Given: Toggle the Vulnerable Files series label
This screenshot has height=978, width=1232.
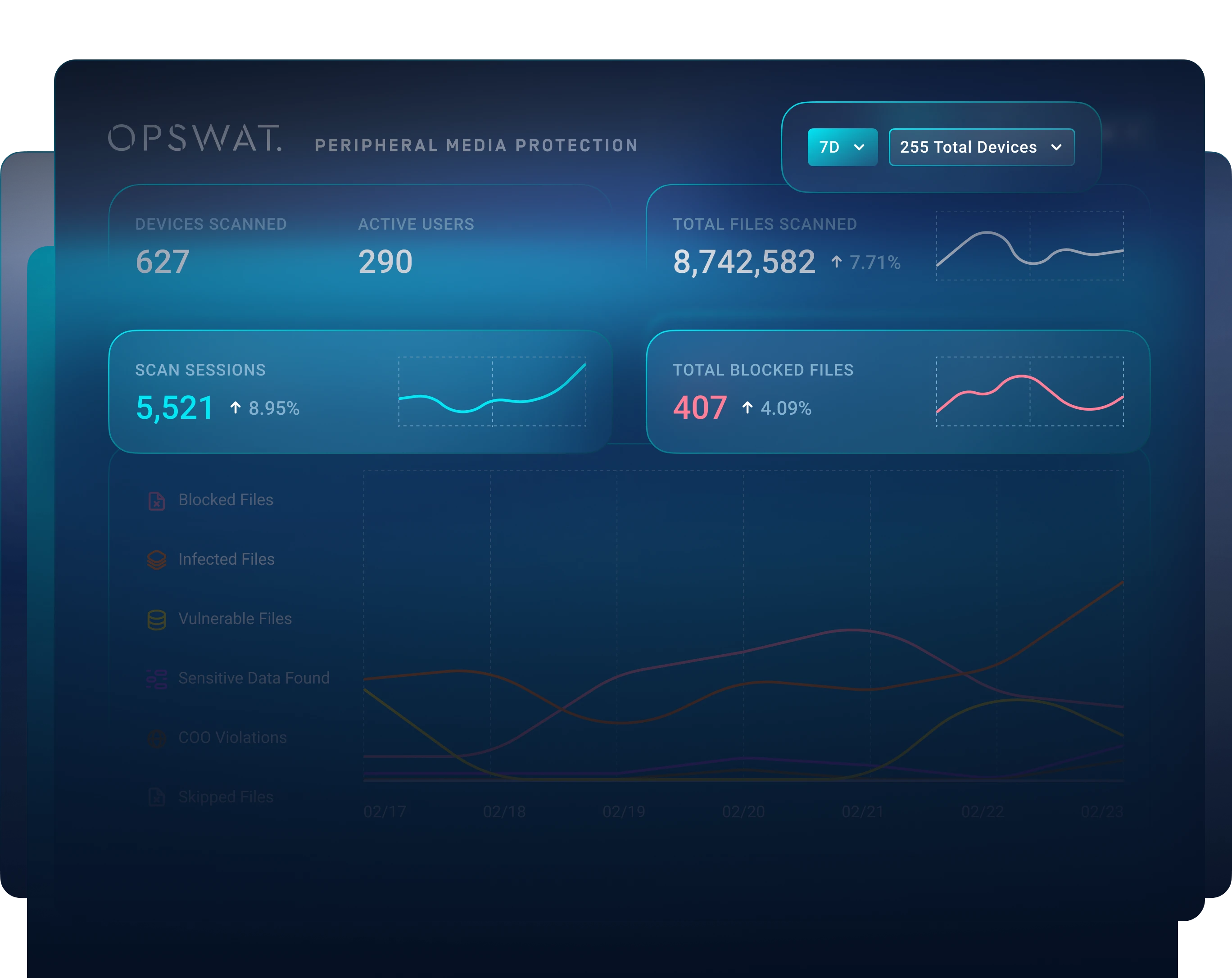Looking at the screenshot, I should pyautogui.click(x=235, y=619).
